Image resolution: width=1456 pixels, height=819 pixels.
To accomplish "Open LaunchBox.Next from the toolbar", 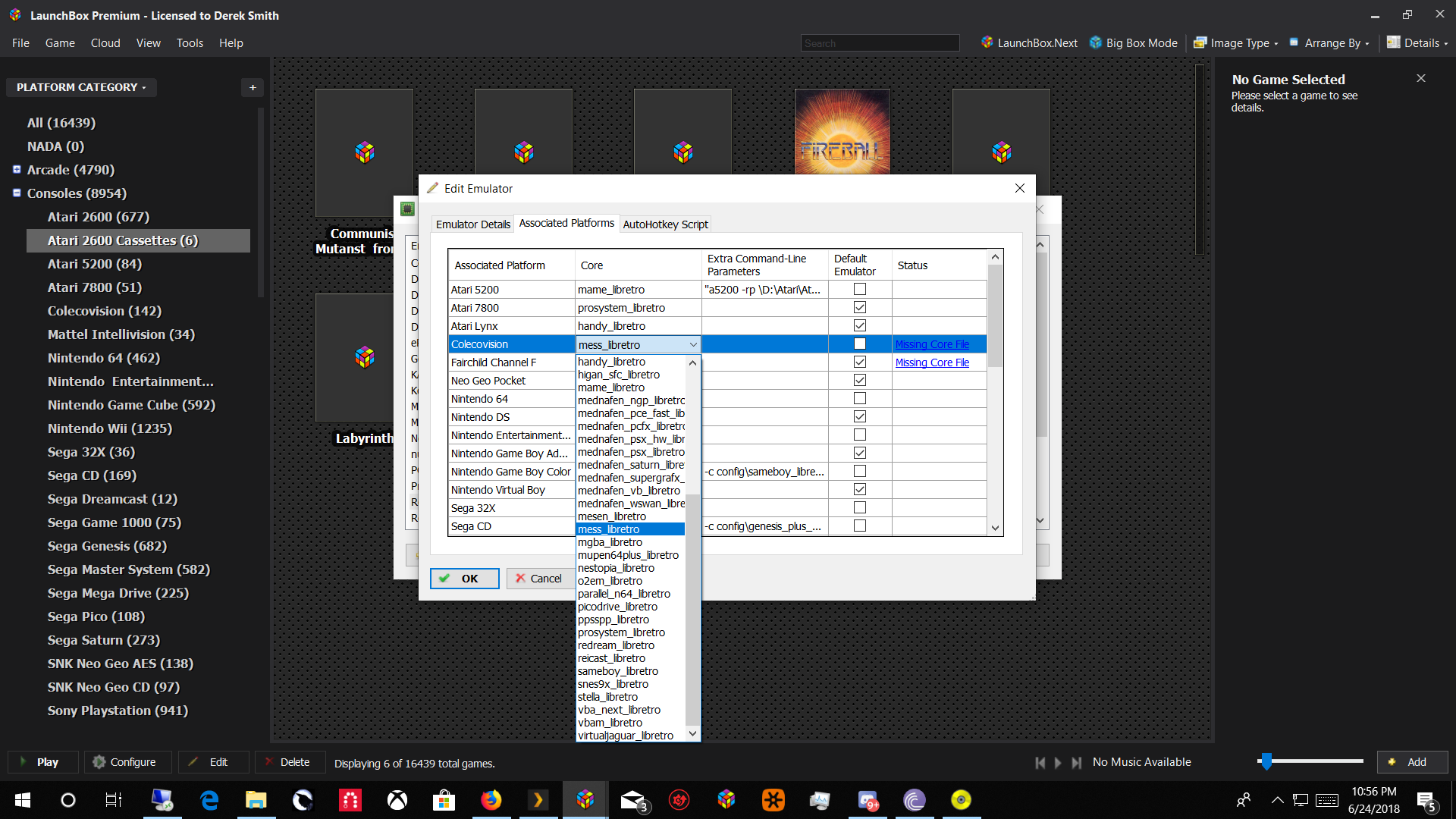I will click(1029, 43).
